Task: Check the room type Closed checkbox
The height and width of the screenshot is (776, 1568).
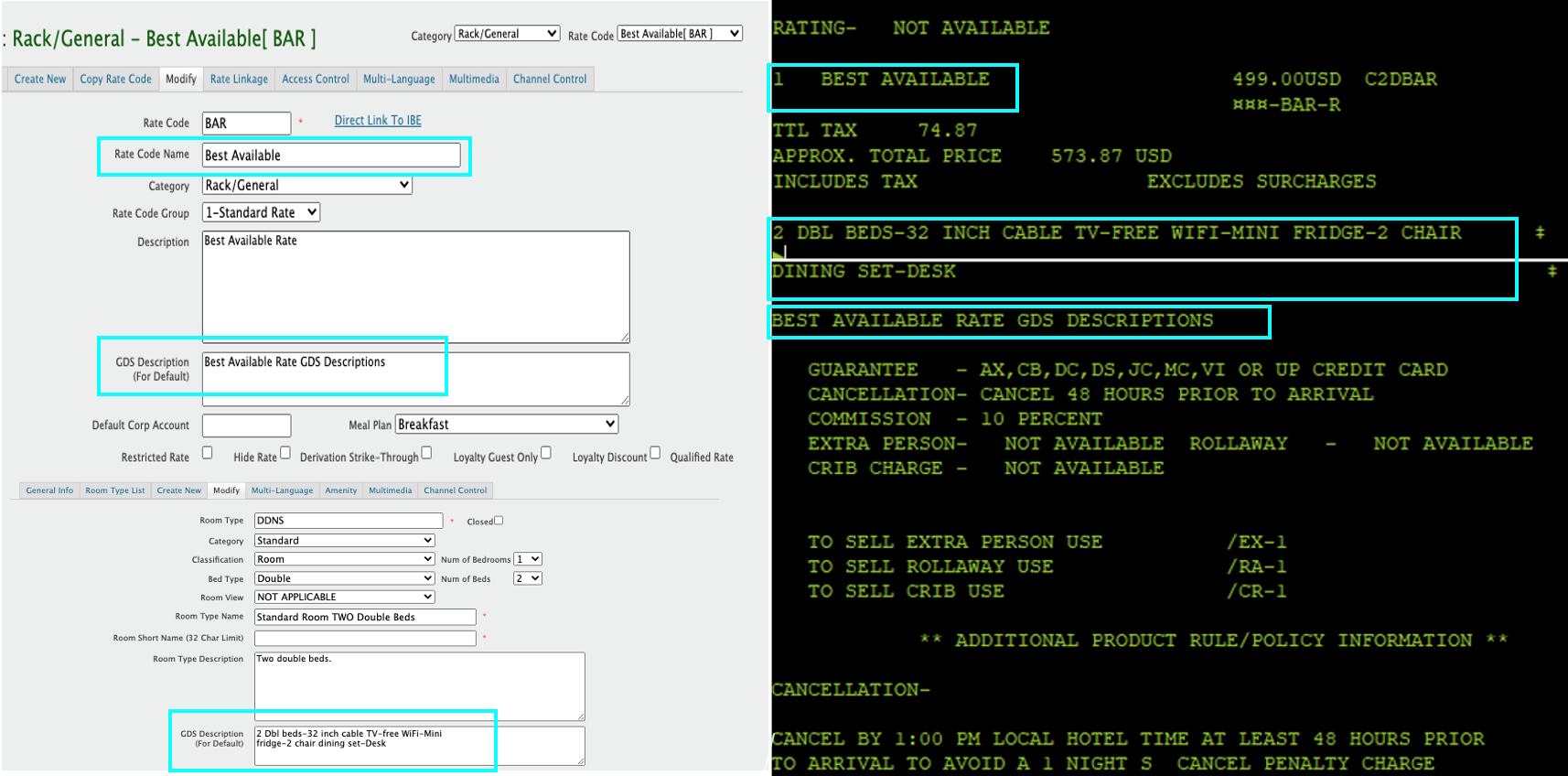Action: point(499,521)
